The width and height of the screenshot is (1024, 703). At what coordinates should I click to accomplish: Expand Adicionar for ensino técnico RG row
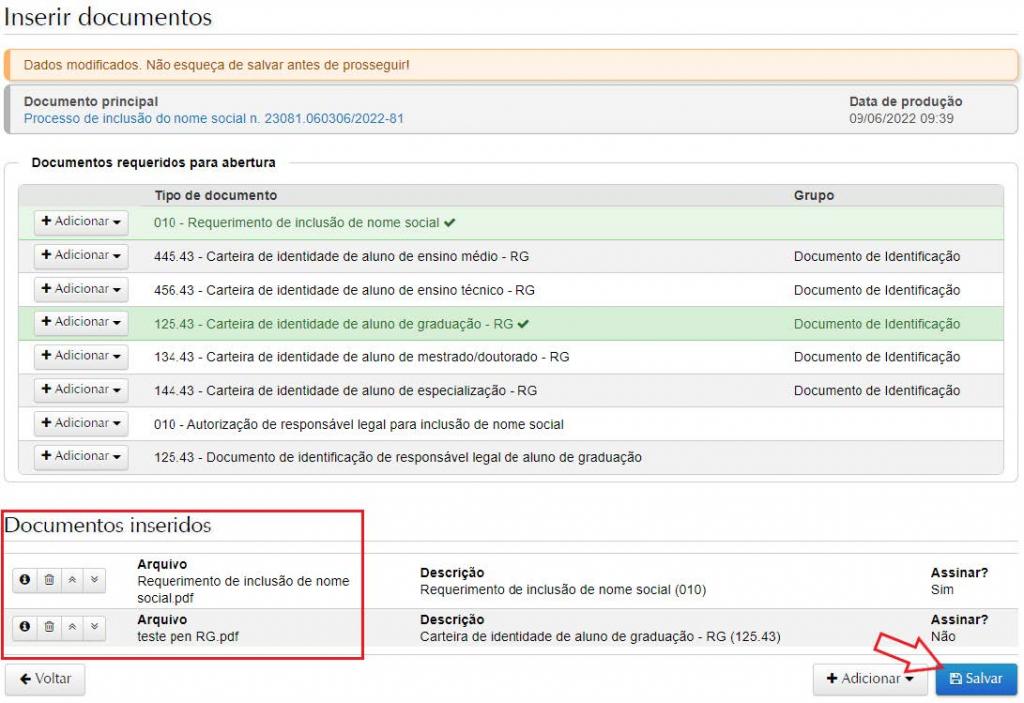pos(81,289)
